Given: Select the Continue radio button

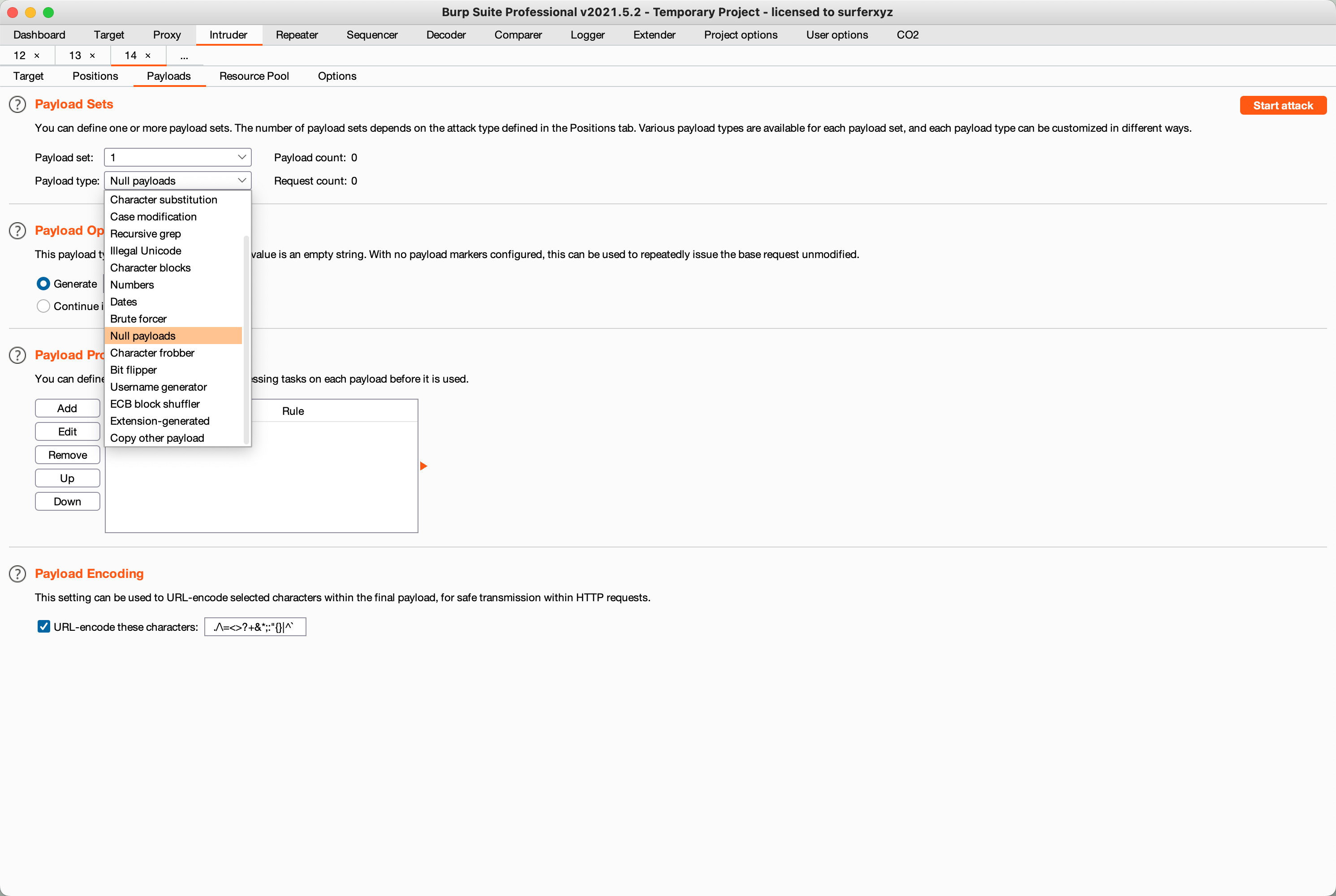Looking at the screenshot, I should point(43,306).
